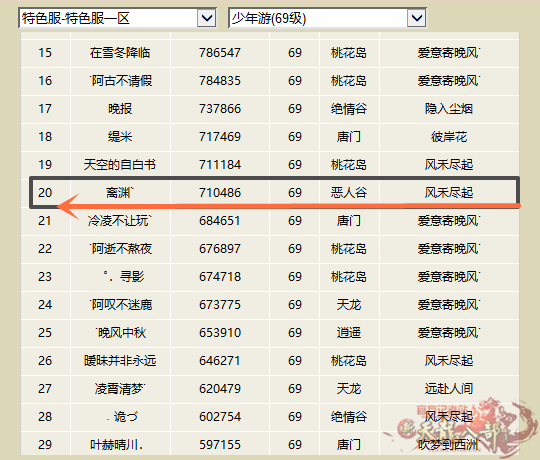Select player name 暧昧并非永远
Screen dimensions: 540x460
tap(120, 360)
